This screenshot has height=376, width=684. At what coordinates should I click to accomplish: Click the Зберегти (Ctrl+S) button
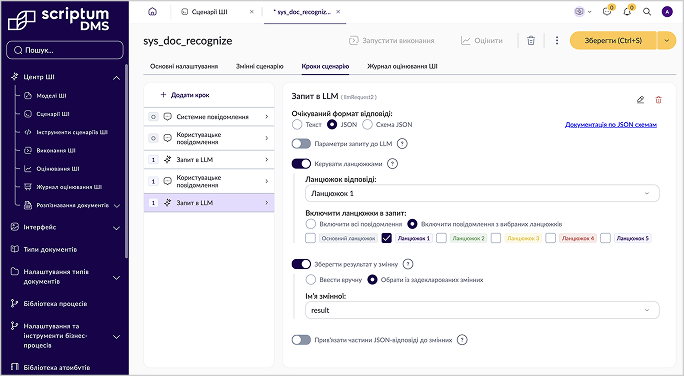coord(613,41)
